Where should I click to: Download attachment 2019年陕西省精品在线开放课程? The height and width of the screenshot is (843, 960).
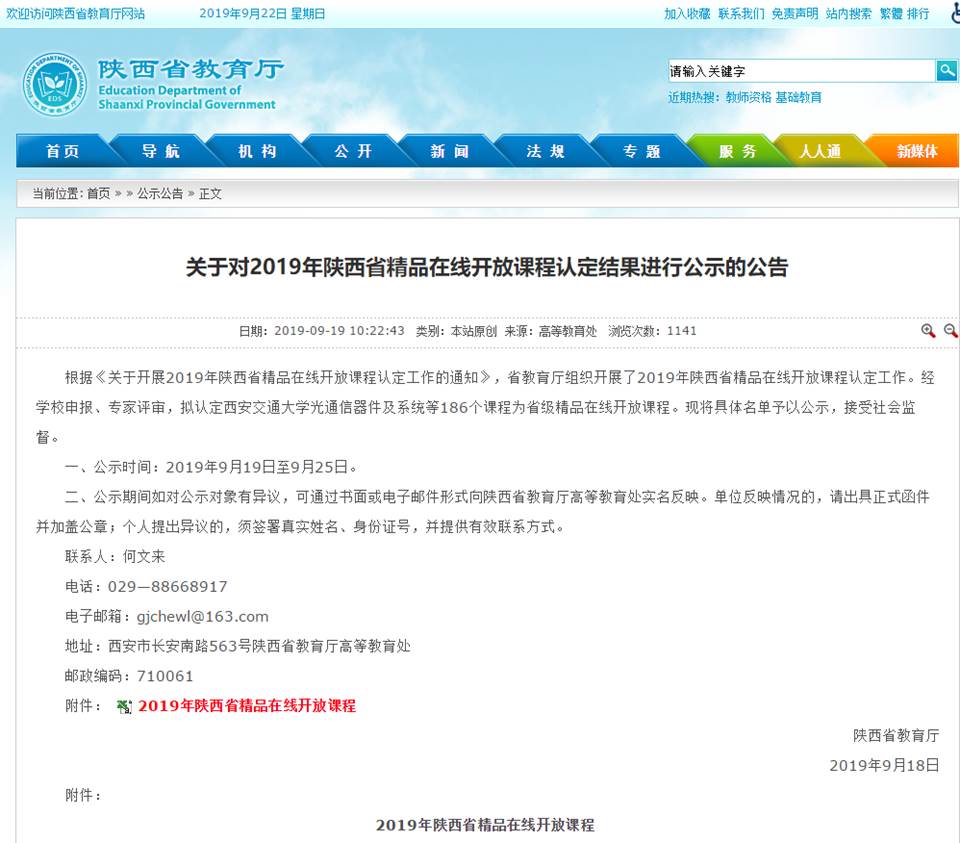pyautogui.click(x=247, y=706)
